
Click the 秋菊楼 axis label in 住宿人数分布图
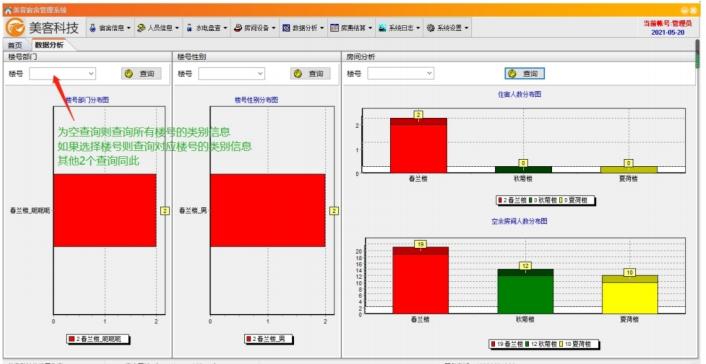(x=524, y=179)
